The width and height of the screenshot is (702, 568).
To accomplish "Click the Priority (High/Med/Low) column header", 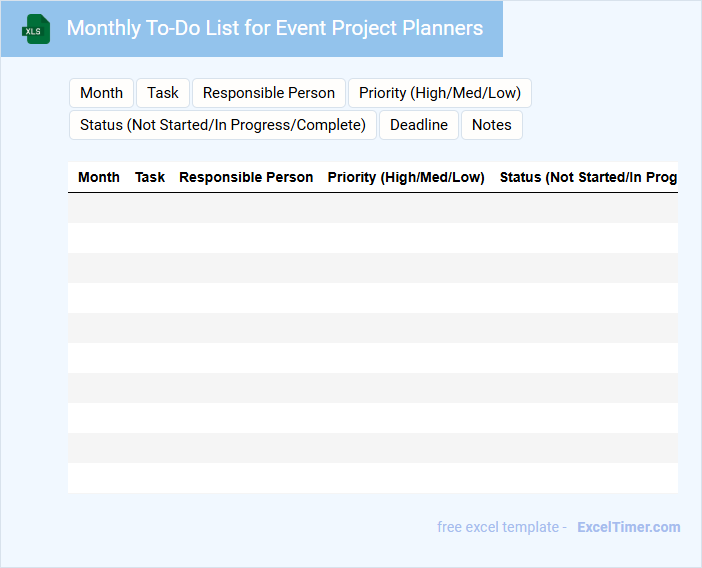I will (x=406, y=177).
